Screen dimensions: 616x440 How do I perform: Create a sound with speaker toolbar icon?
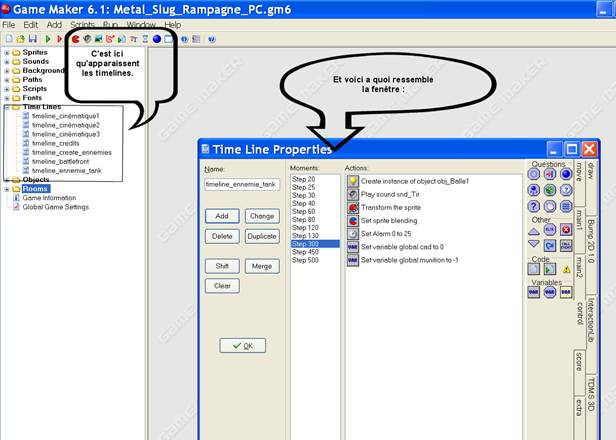tap(87, 39)
